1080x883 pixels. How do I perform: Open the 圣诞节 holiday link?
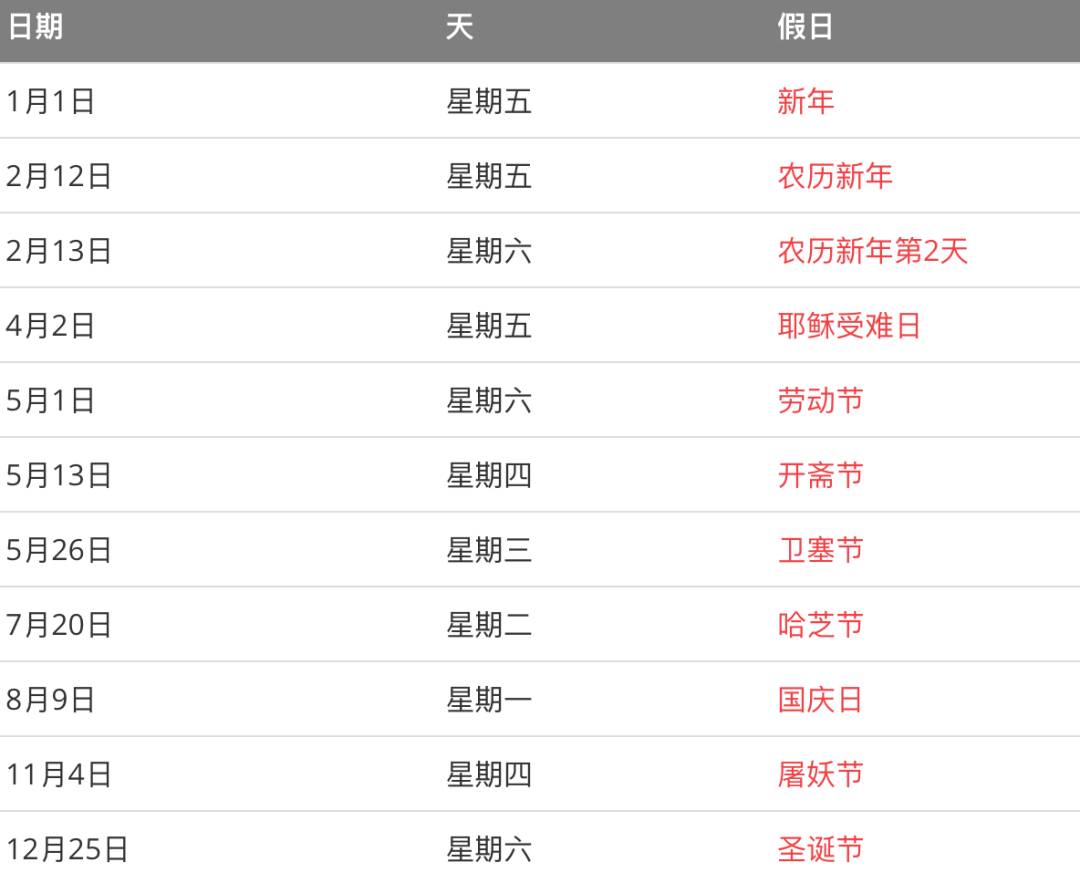[820, 849]
